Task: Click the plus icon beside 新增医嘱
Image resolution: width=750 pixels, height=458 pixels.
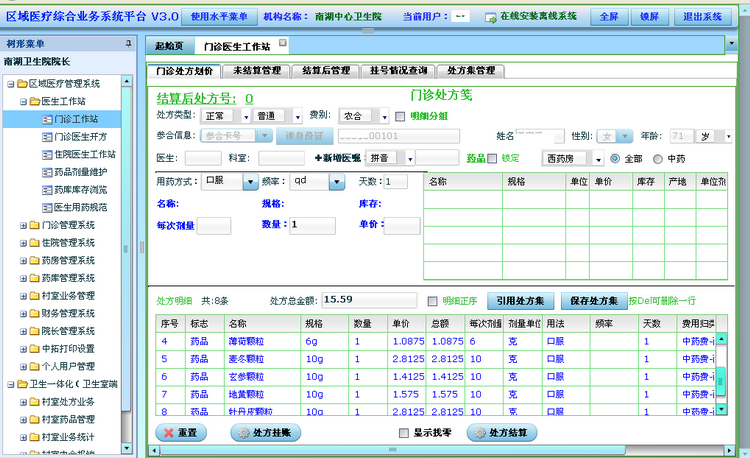Action: click(x=318, y=158)
